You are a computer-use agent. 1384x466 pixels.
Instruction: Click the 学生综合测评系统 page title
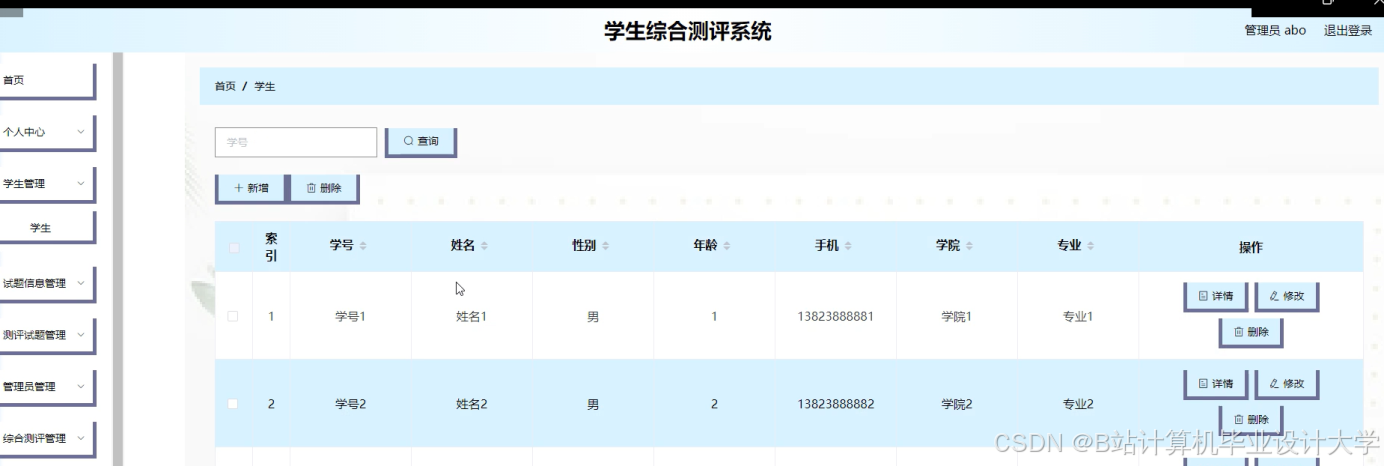[x=688, y=31]
